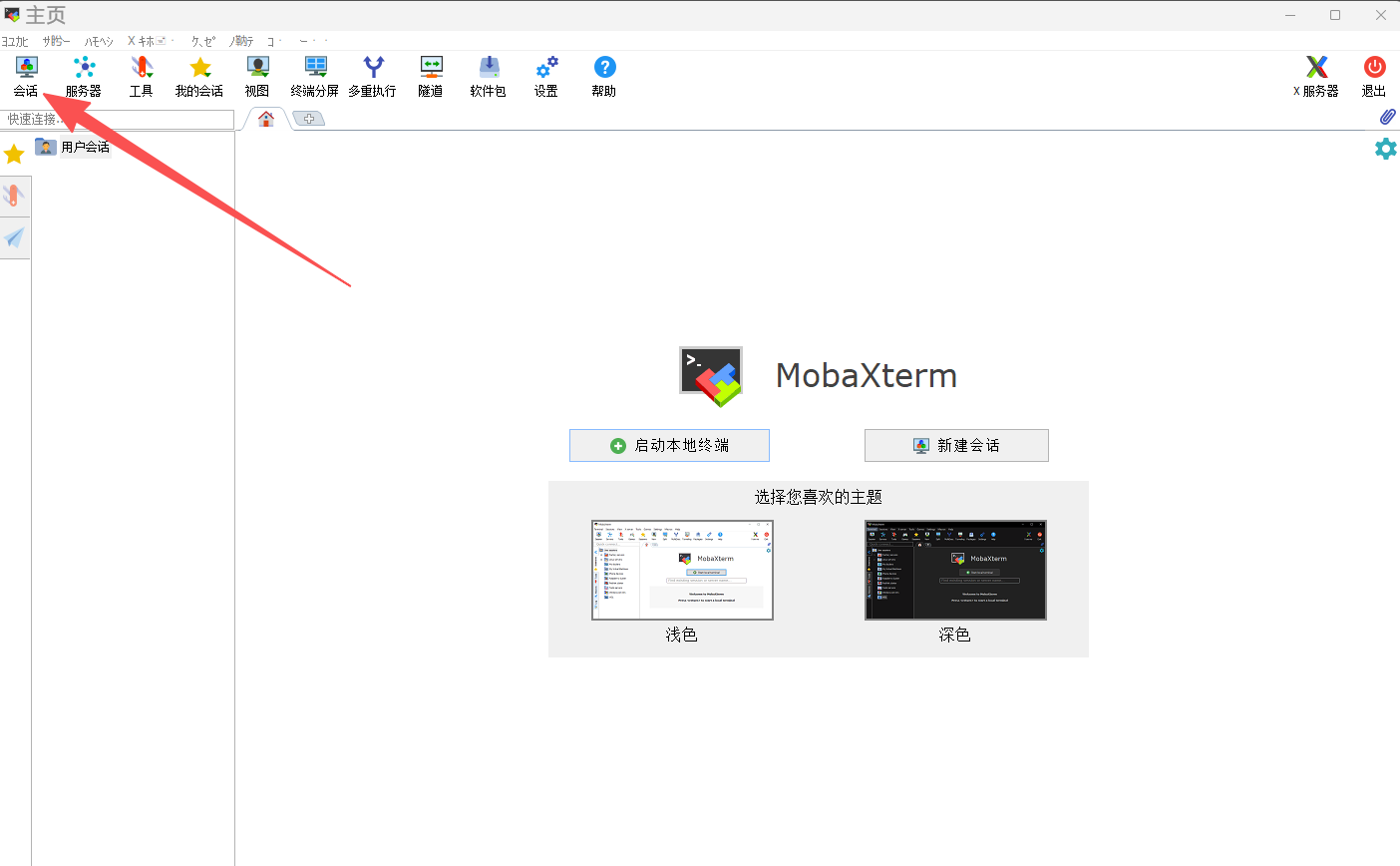Click the X 服务器 icon
1400x866 pixels.
coord(1316,76)
